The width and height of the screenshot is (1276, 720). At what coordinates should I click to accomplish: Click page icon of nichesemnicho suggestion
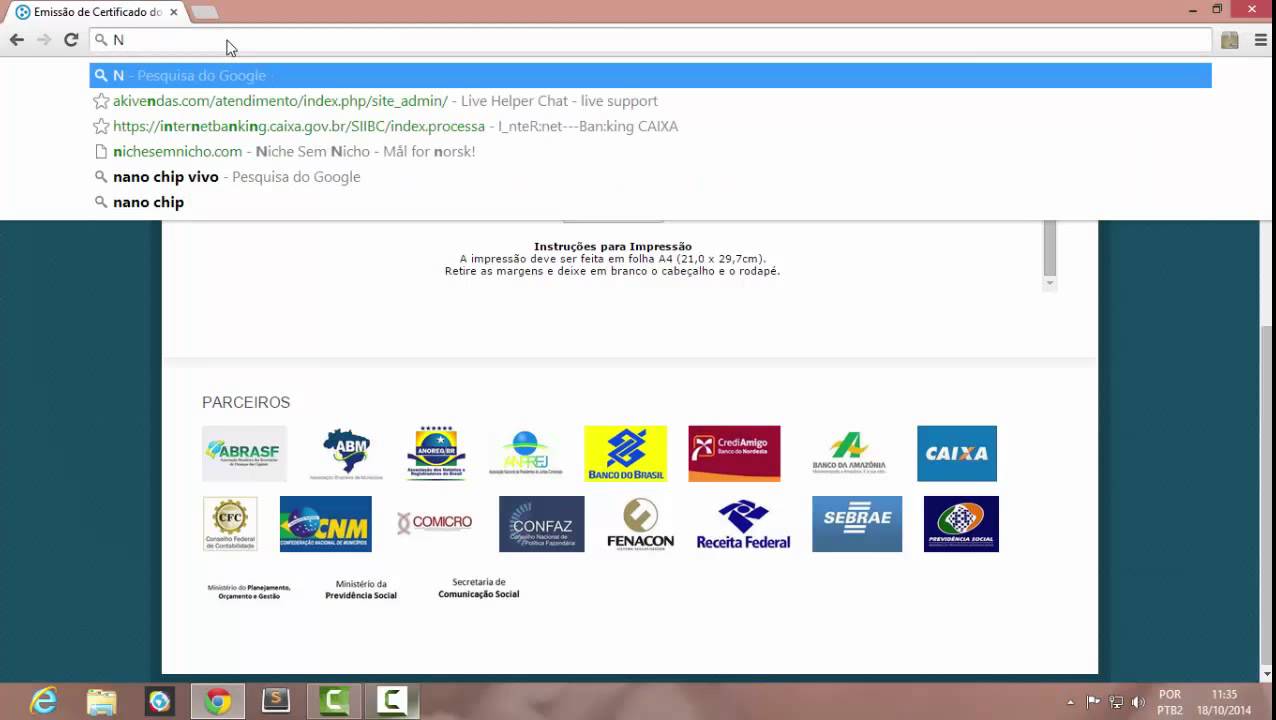pos(101,151)
